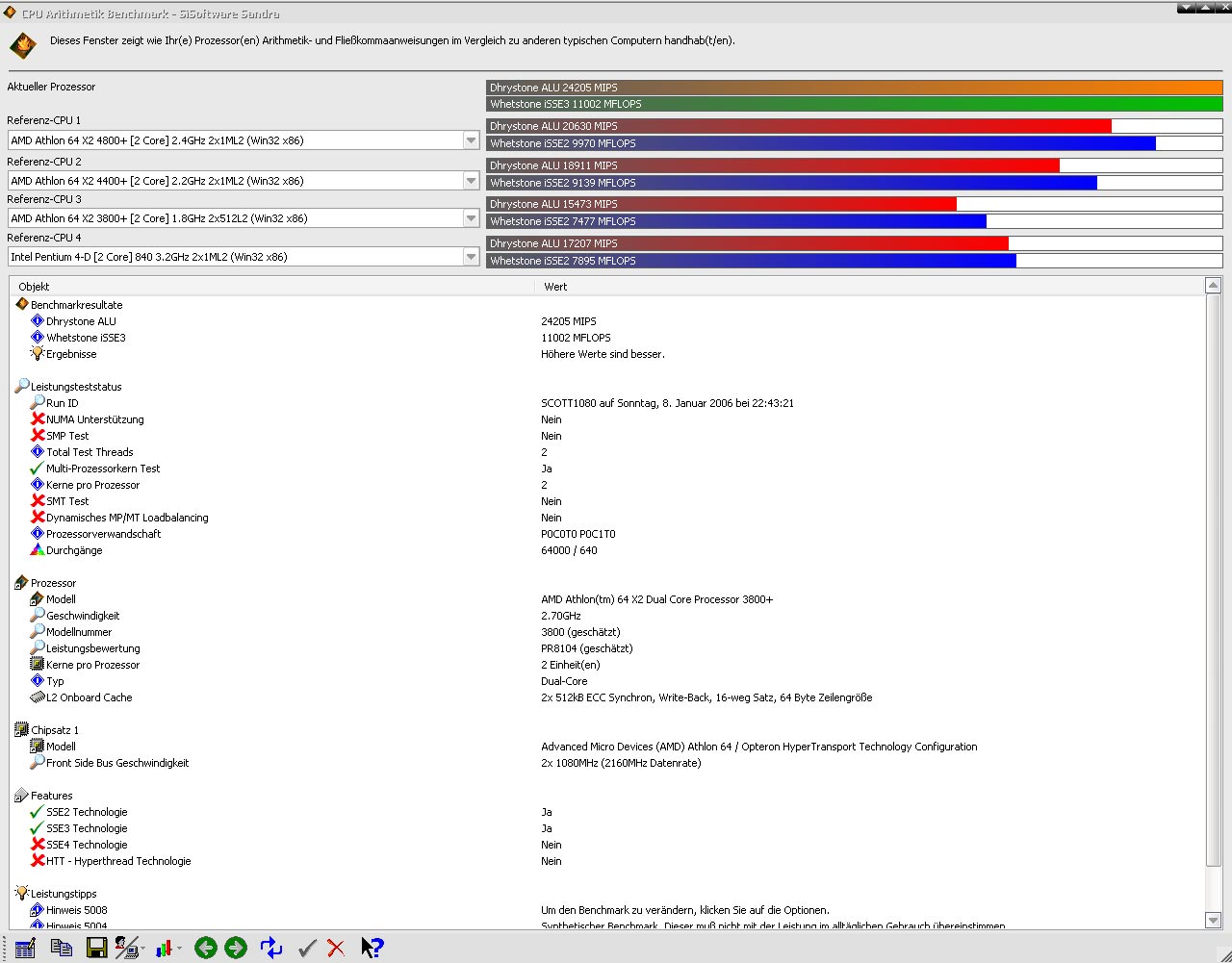Click the red cross icon by SSE4 Technologie

tap(38, 844)
